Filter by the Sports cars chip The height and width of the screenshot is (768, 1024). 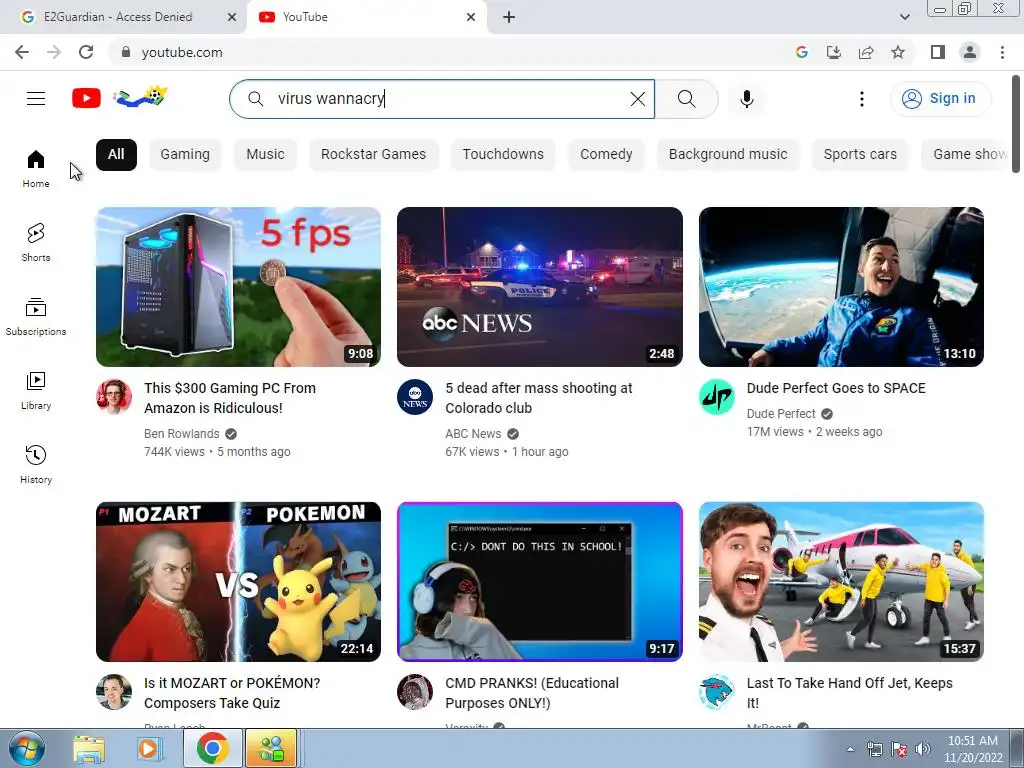(x=860, y=155)
